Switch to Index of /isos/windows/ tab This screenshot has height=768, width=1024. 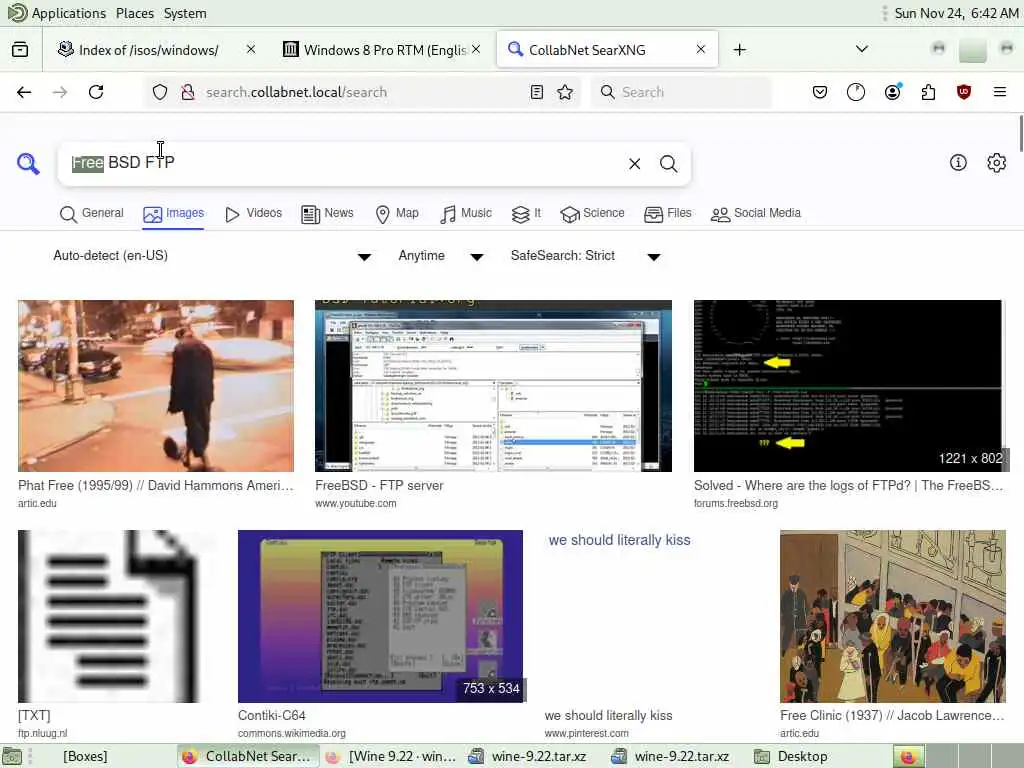click(x=148, y=50)
